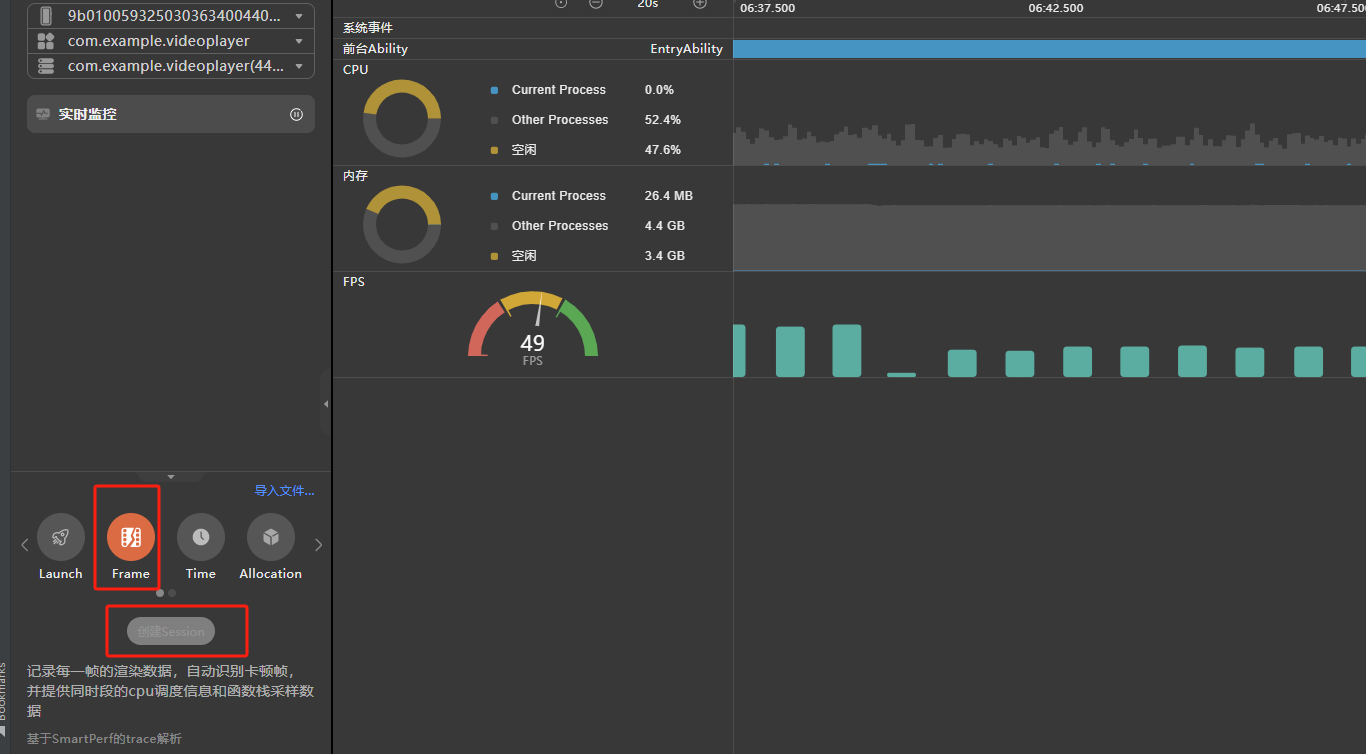1366x754 pixels.
Task: Pause the 实时监控 real-time monitoring
Action: [296, 114]
